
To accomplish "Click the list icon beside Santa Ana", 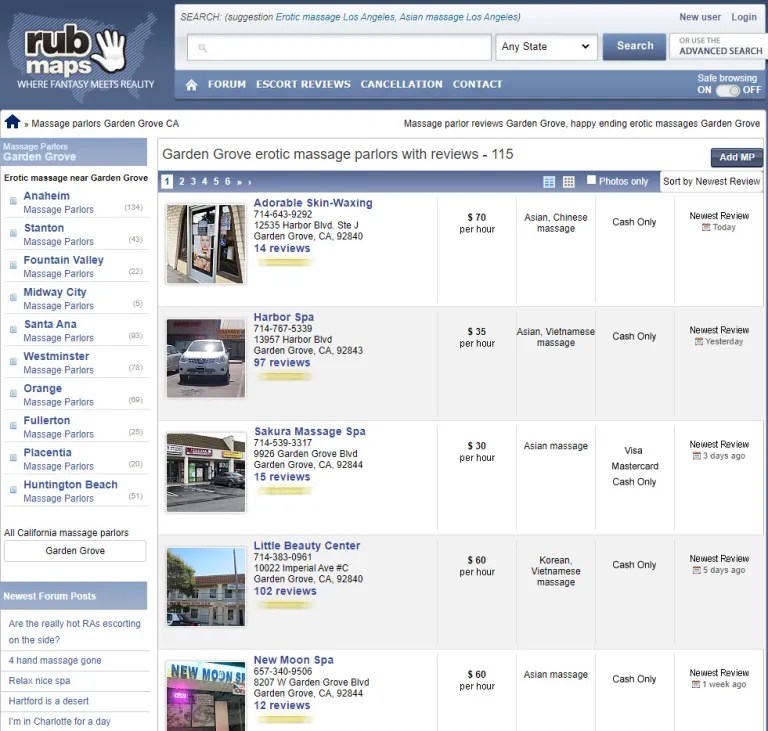I will pos(13,329).
